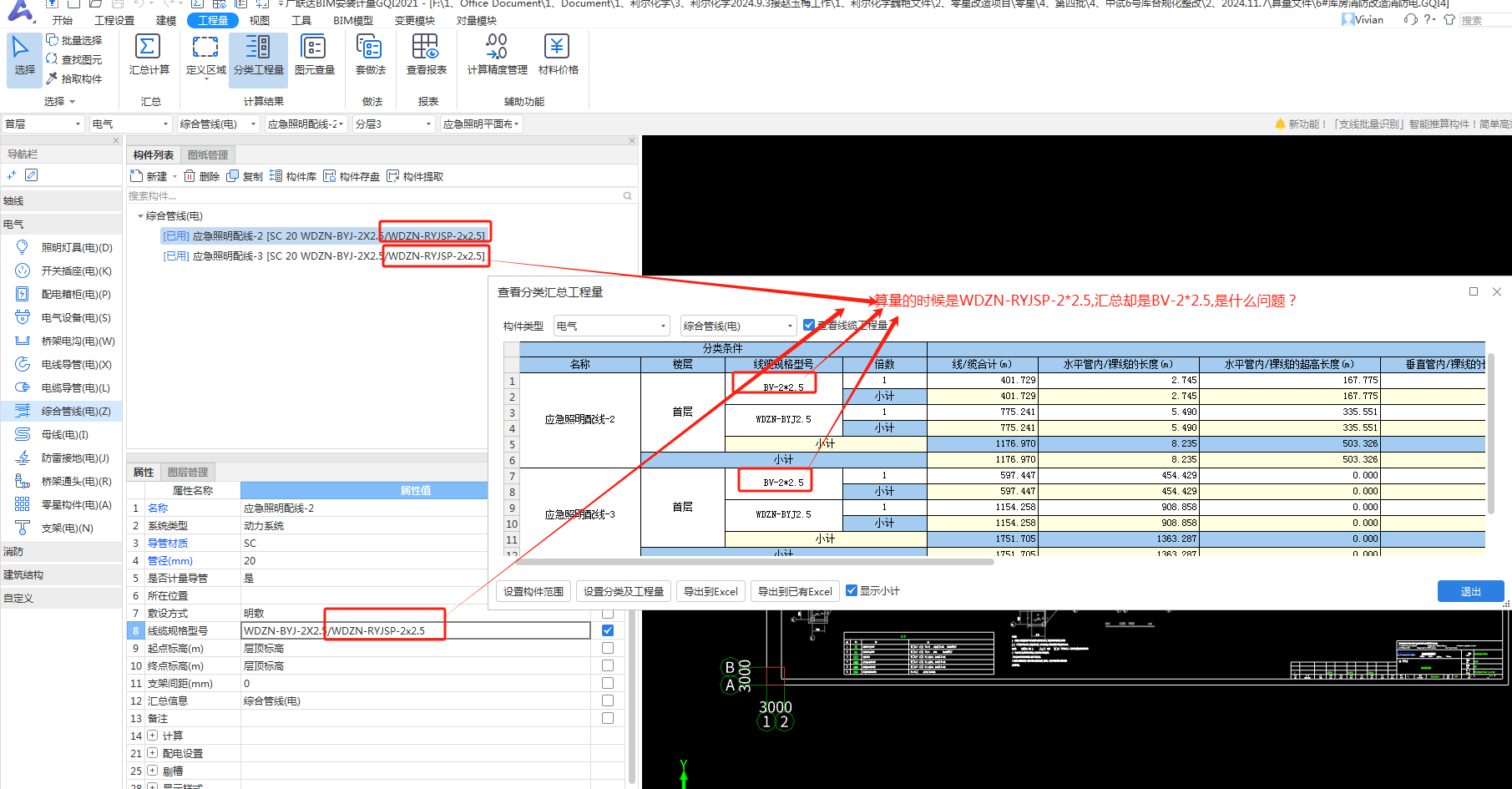This screenshot has height=789, width=1512.
Task: Click the 复制 copy component button
Action: pos(245,176)
